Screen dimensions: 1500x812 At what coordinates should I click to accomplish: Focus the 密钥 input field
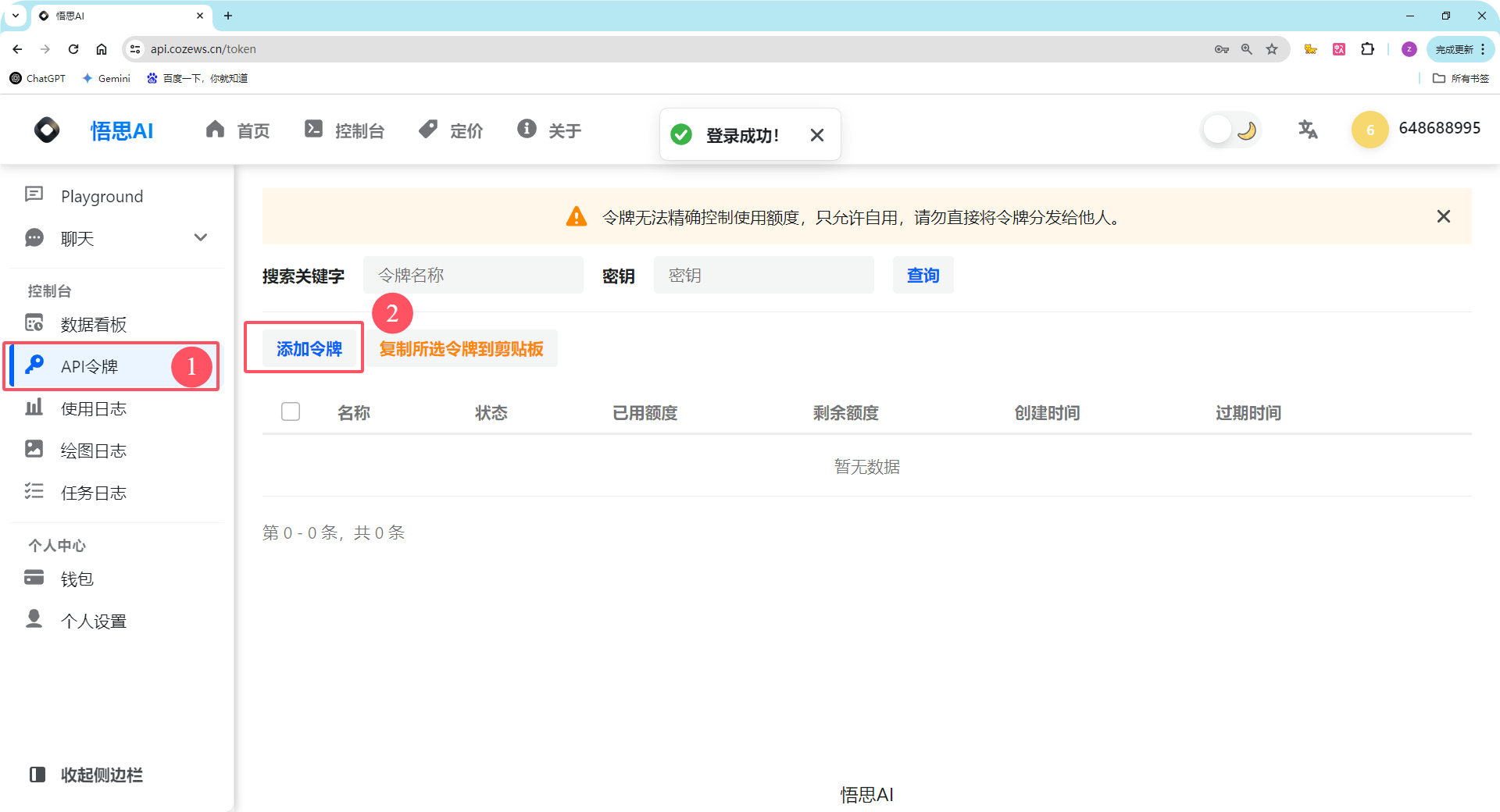[764, 275]
